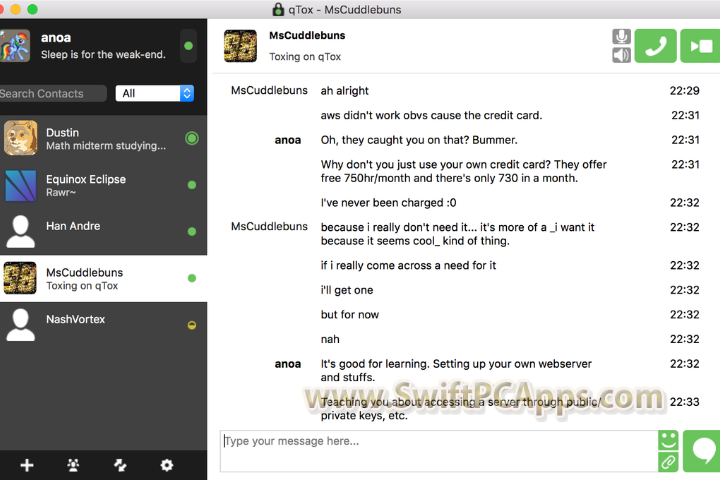Open NashVortex conversation
The height and width of the screenshot is (480, 720).
pos(103,325)
